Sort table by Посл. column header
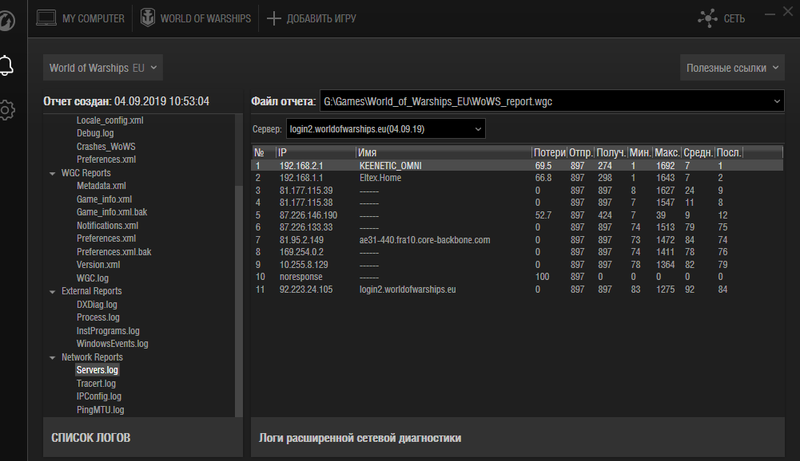Screen dimensions: 800x461 (x=729, y=152)
